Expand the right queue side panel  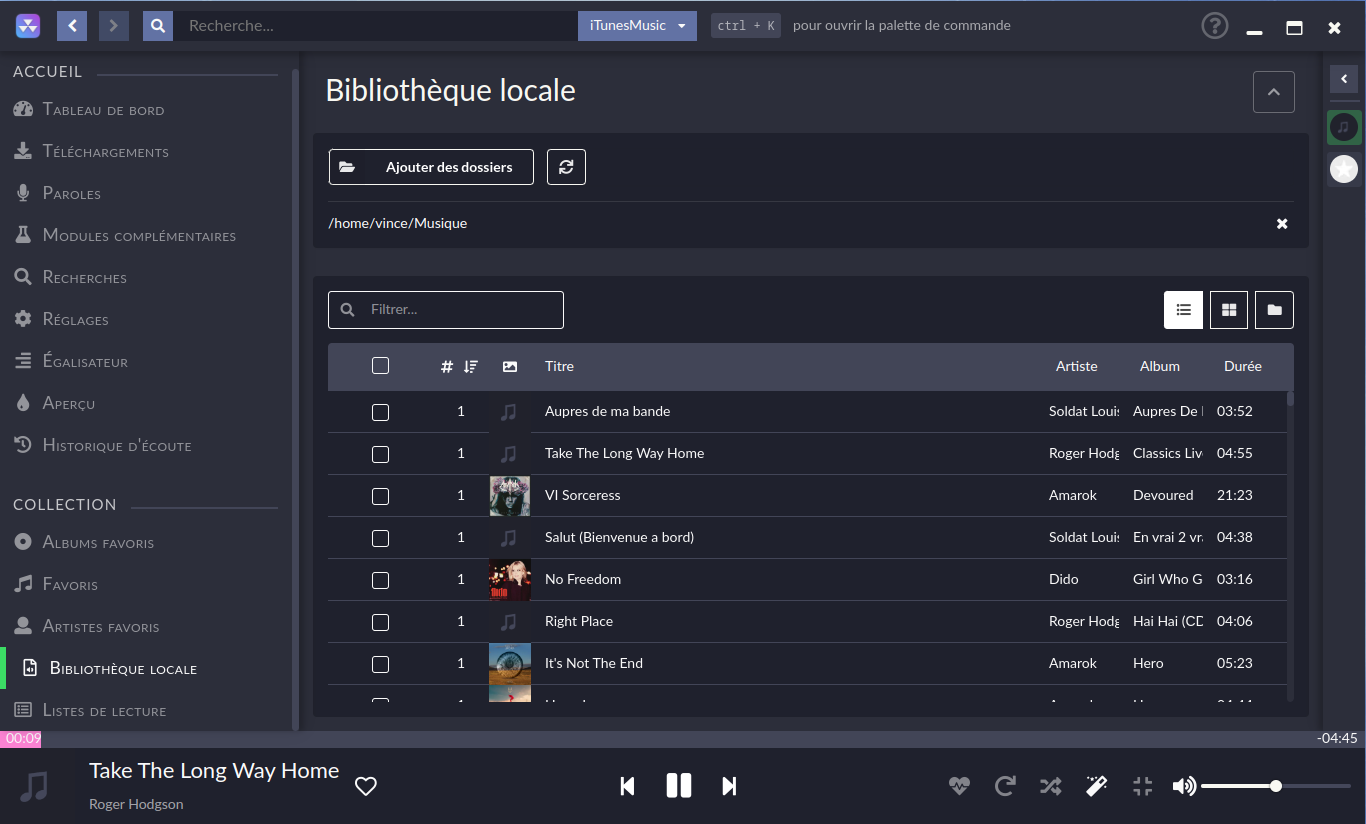(x=1344, y=79)
